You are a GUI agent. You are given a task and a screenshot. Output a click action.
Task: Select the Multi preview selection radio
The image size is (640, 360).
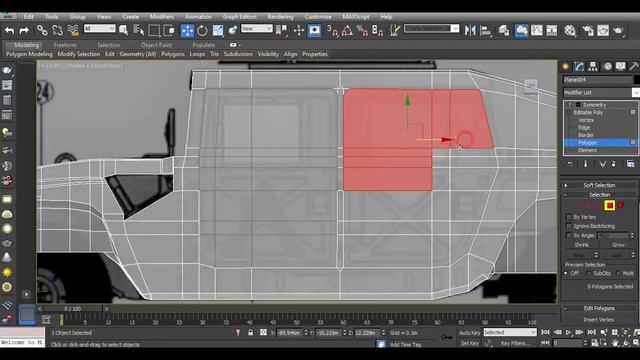coord(618,273)
